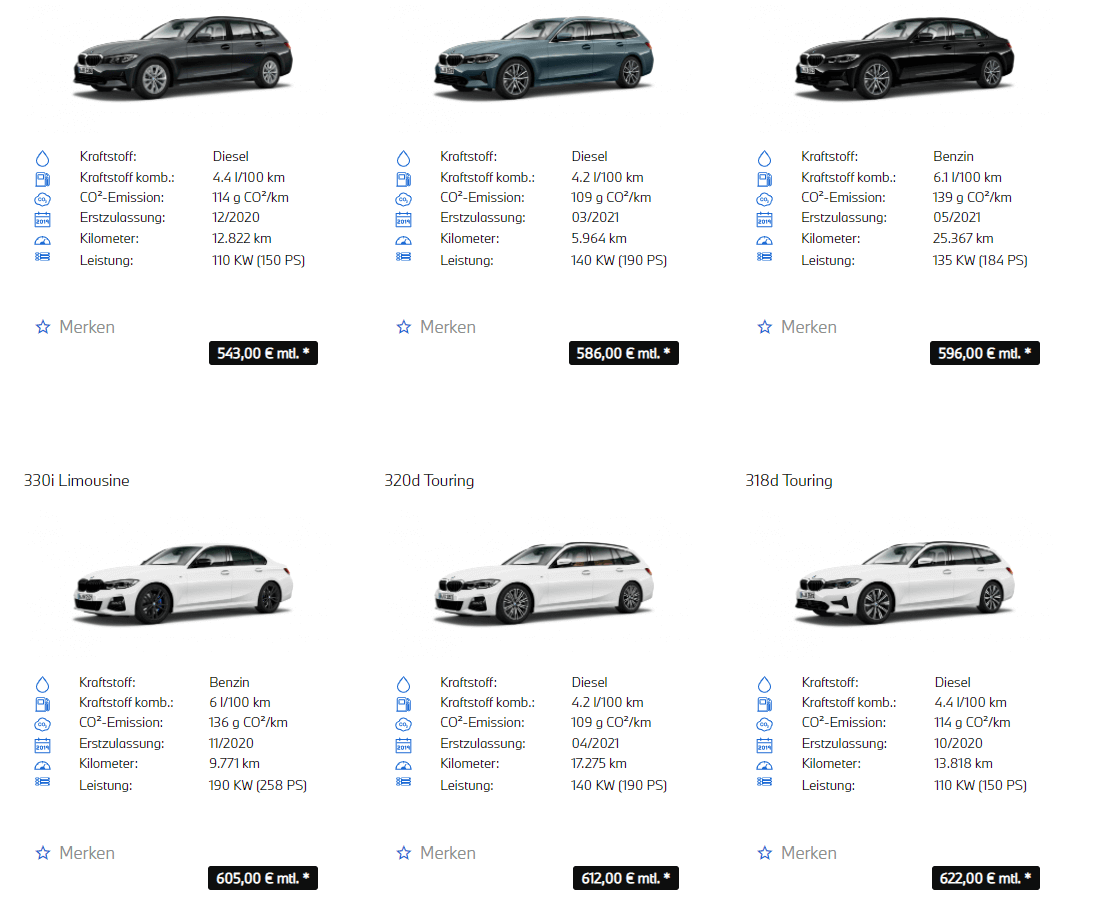
Task: Open the 318d Touring title link
Action: pyautogui.click(x=789, y=481)
